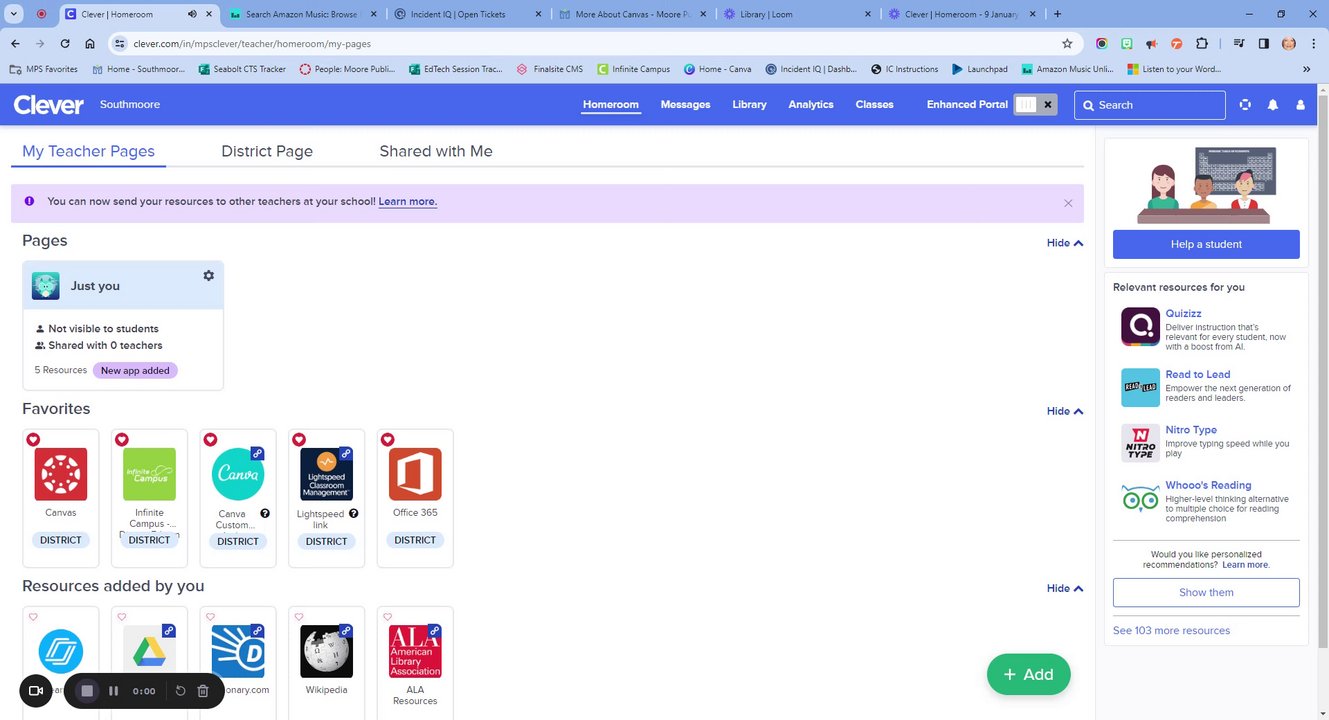
Task: Open the Canvas app tile
Action: 61,474
